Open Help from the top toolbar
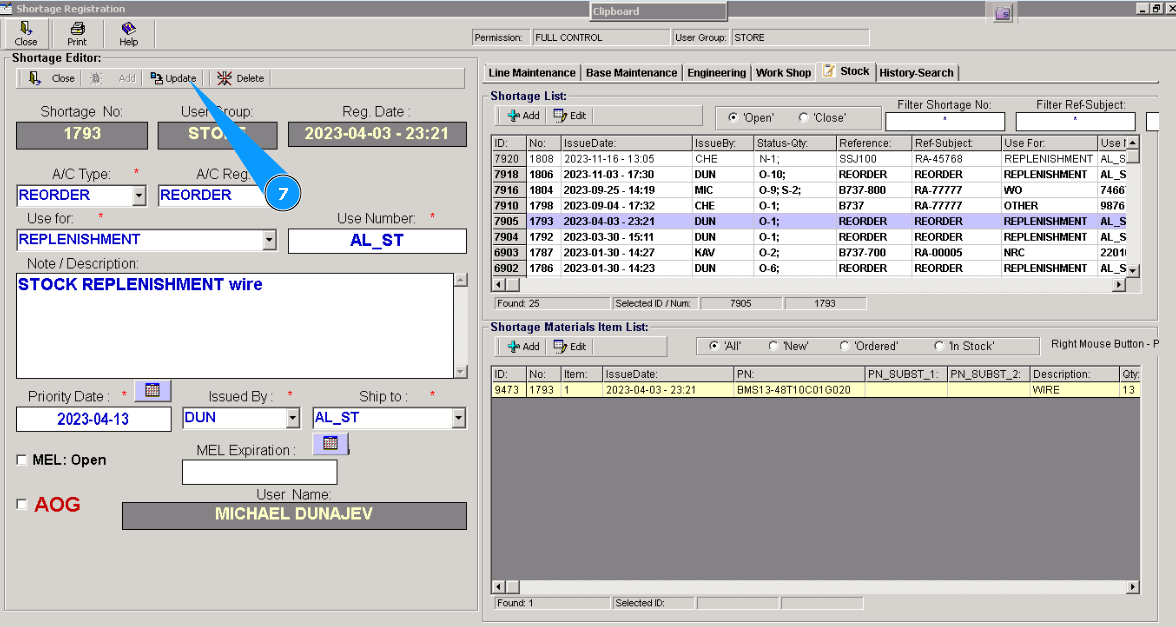Viewport: 1176px width, 627px height. click(x=128, y=34)
